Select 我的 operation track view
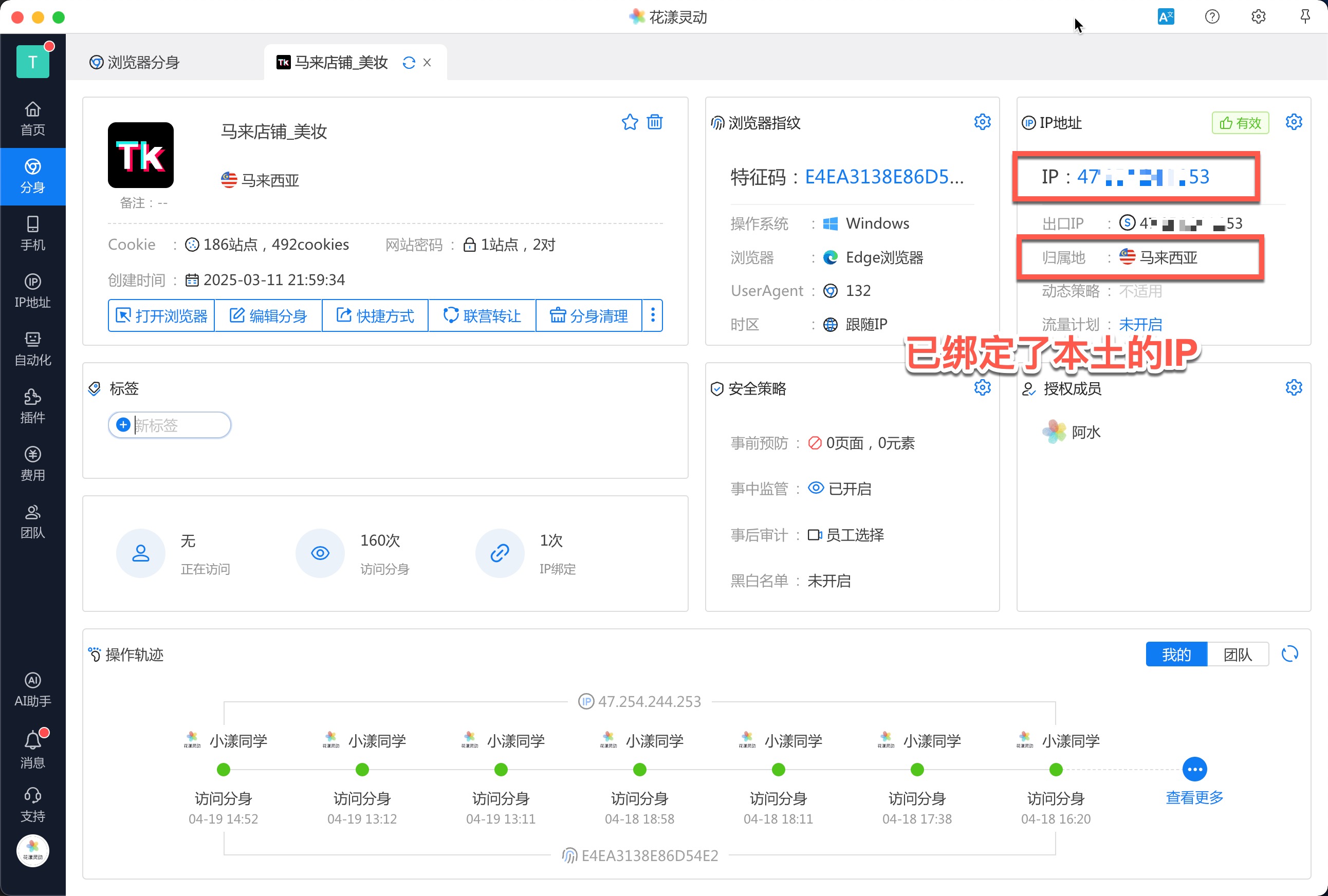1328x896 pixels. pos(1176,655)
